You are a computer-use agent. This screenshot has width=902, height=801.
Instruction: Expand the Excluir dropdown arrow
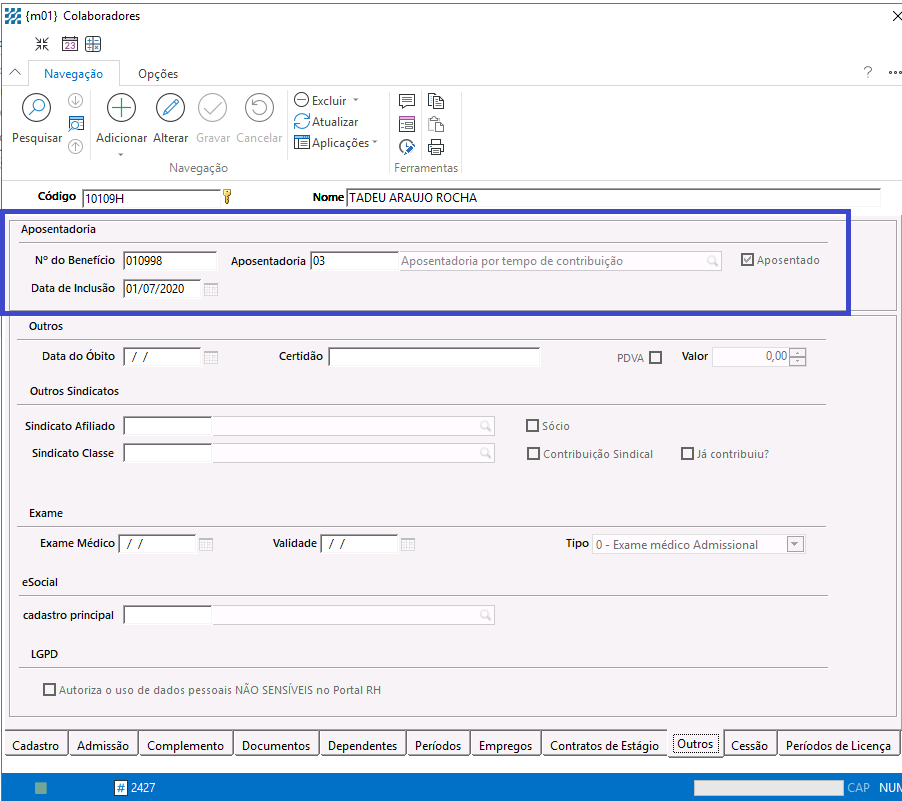point(356,100)
